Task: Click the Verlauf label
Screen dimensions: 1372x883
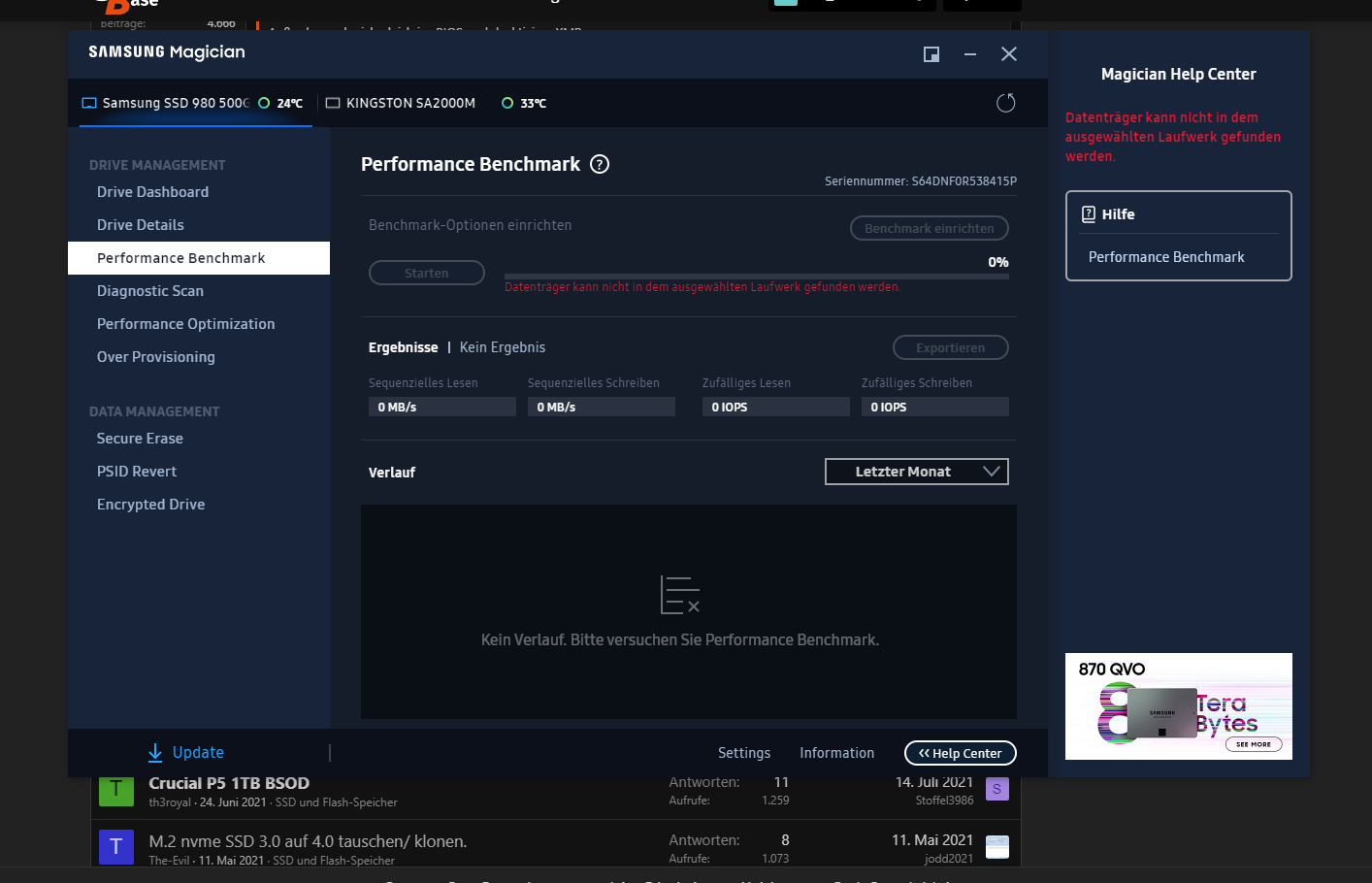Action: pyautogui.click(x=392, y=473)
